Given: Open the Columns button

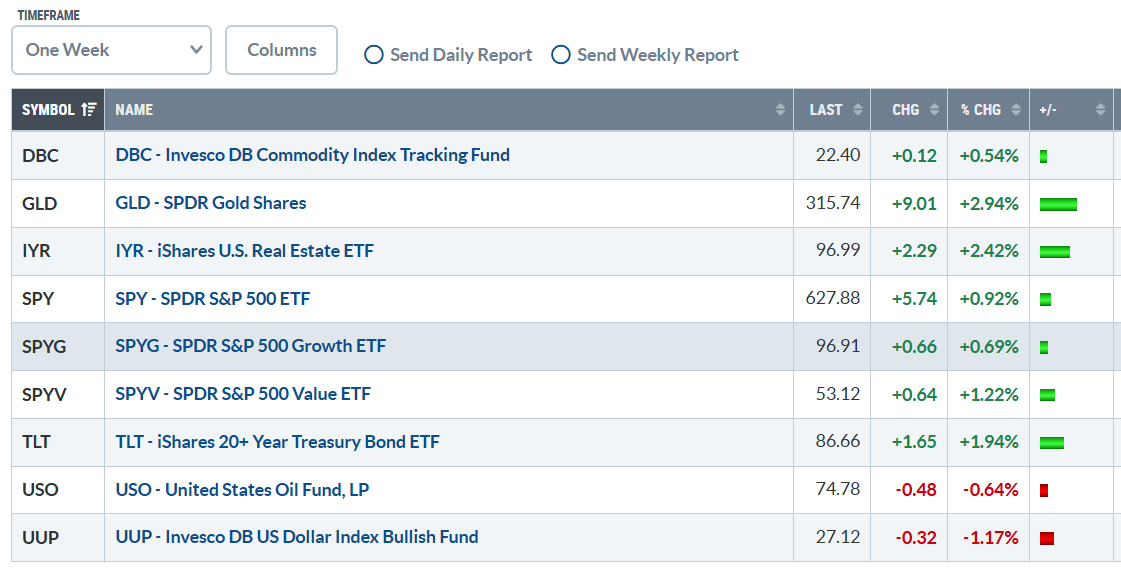Looking at the screenshot, I should click(282, 50).
